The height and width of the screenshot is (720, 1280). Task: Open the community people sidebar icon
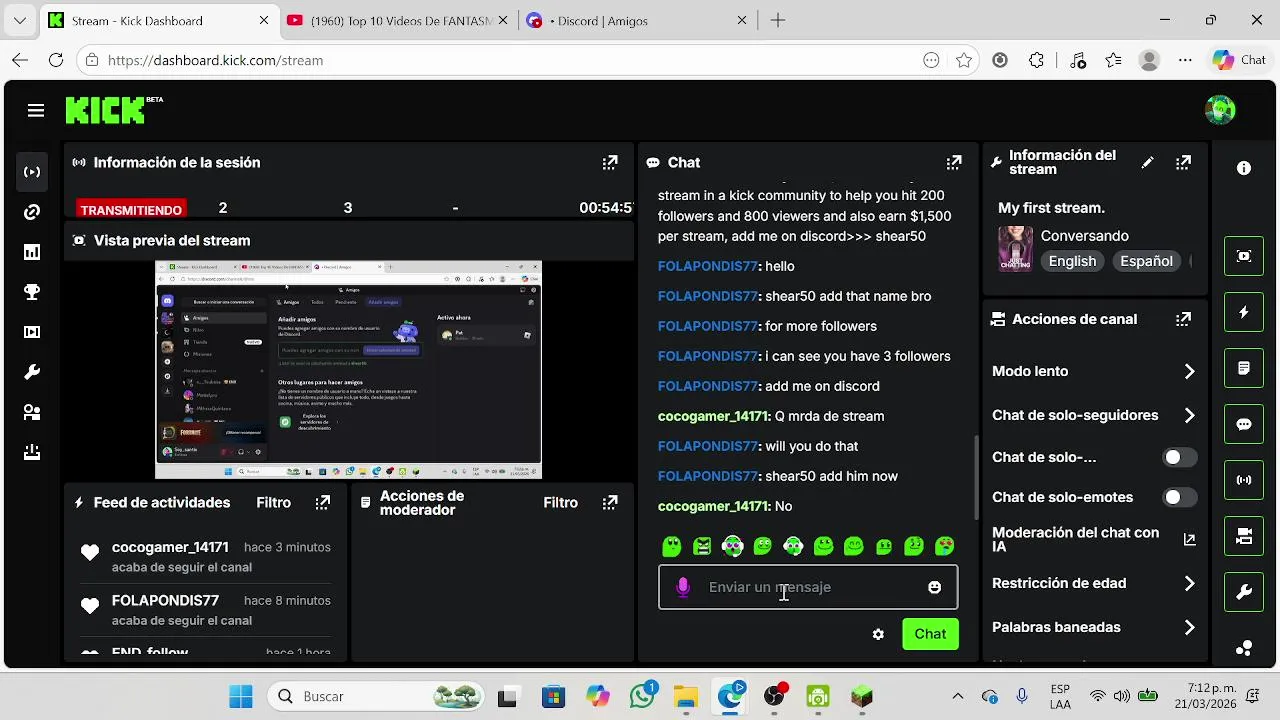click(32, 412)
